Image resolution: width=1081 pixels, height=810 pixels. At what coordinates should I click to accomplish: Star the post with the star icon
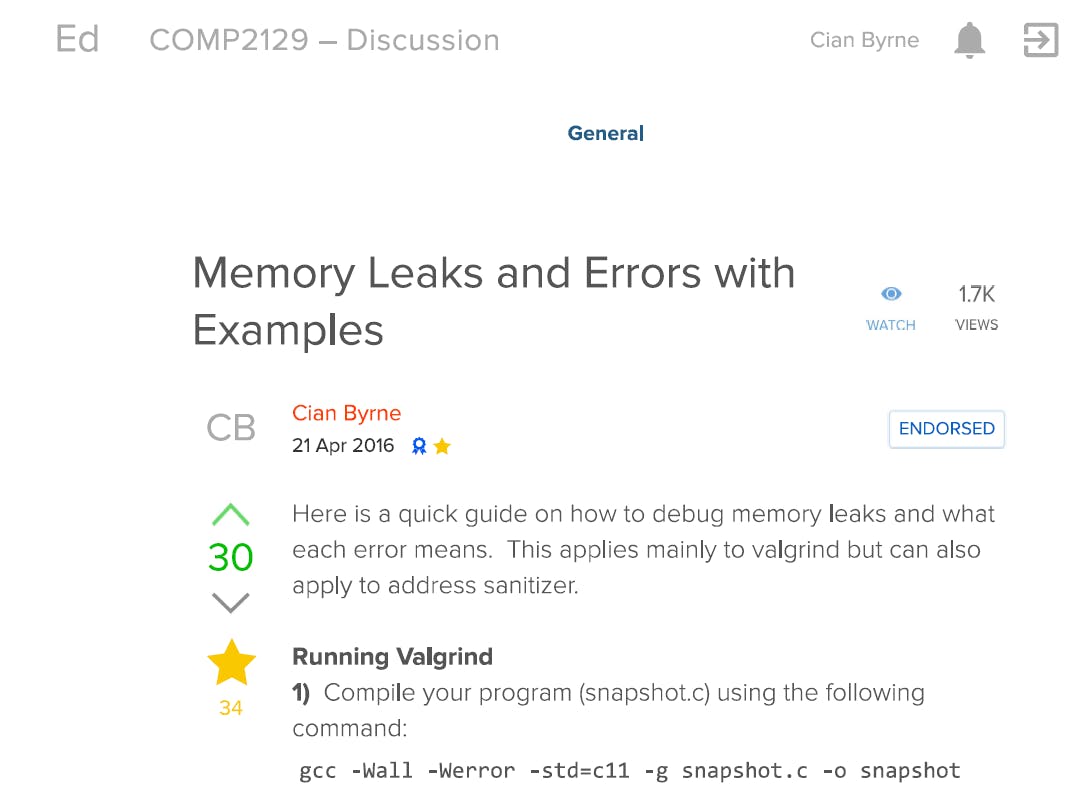pyautogui.click(x=231, y=660)
